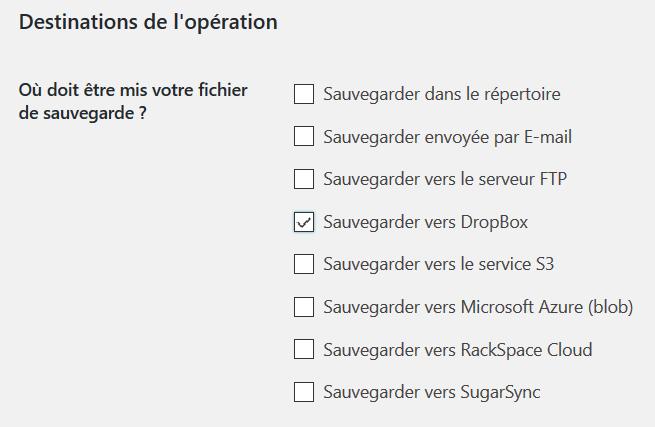Tick the checkbox for backup sent by E-mail
655x427 pixels.
pos(304,137)
